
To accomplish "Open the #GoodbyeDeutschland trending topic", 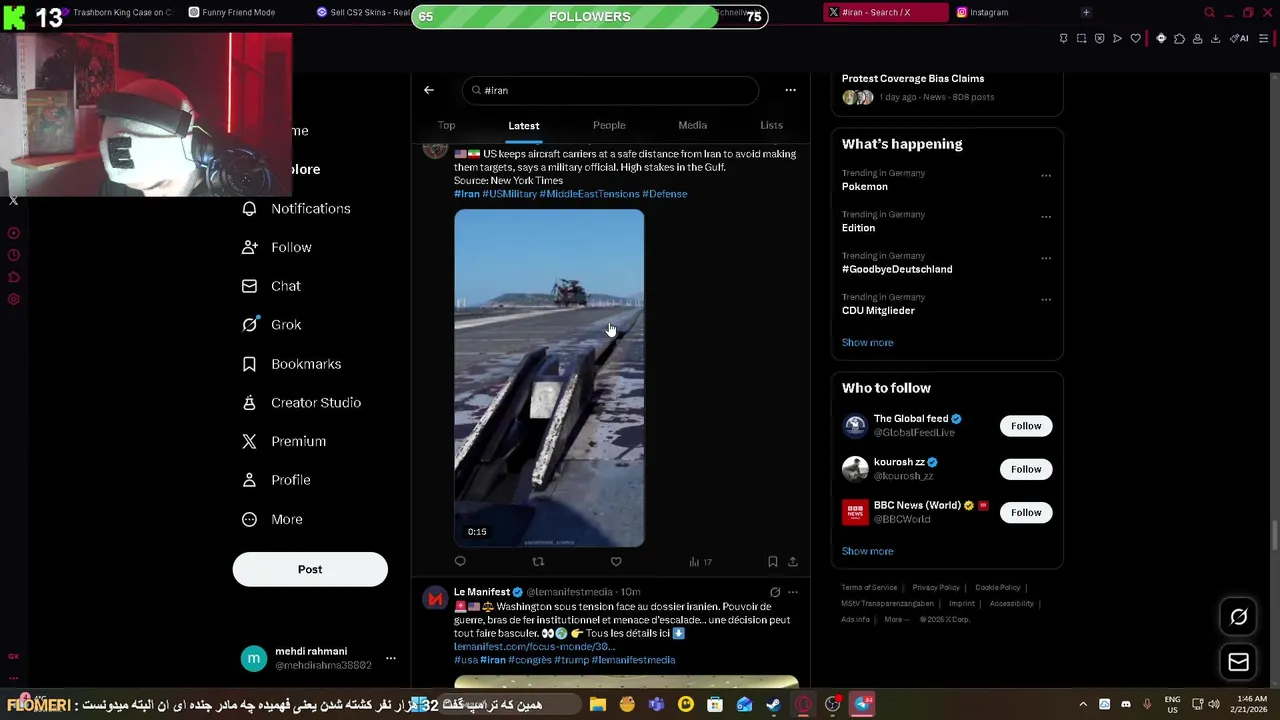I will pos(897,269).
